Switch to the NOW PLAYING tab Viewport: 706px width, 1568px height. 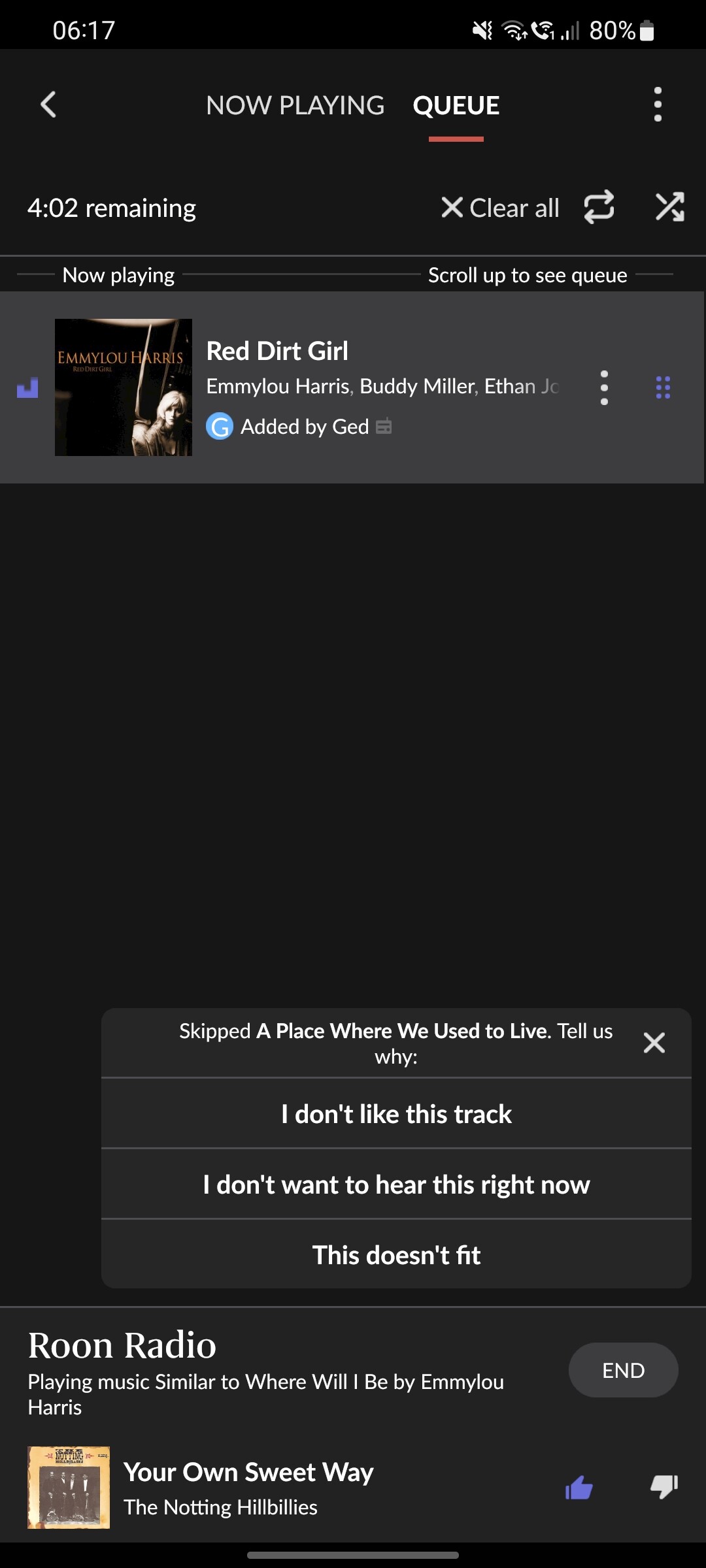pos(295,105)
